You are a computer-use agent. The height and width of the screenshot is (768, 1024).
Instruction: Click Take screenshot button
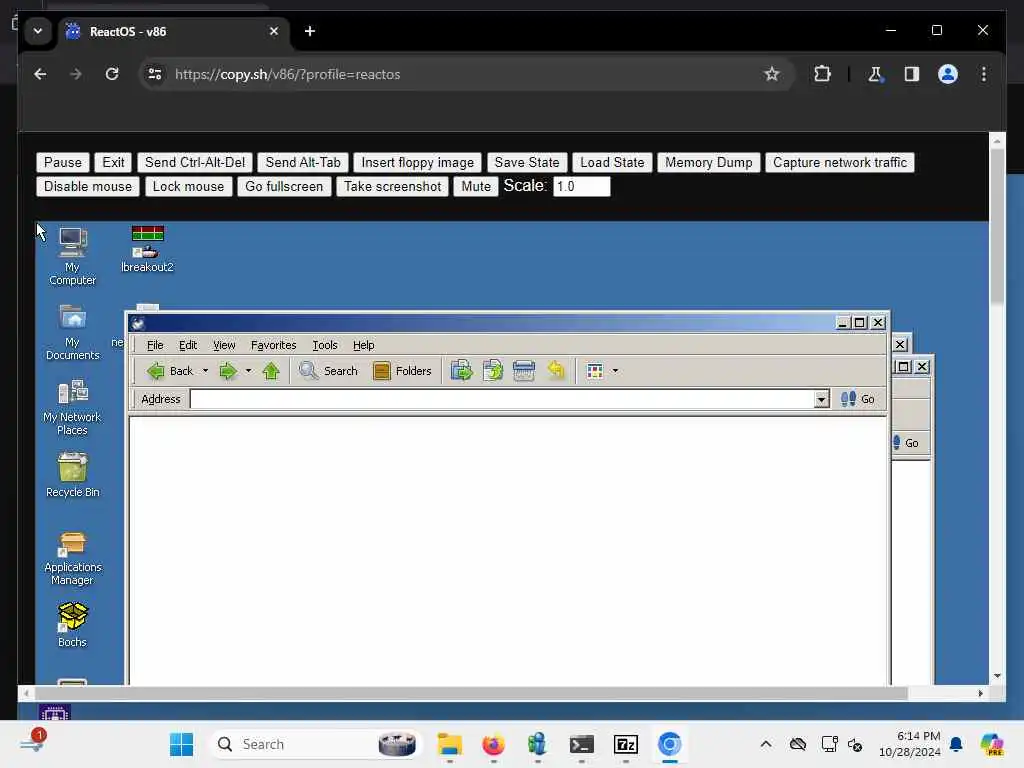click(392, 187)
